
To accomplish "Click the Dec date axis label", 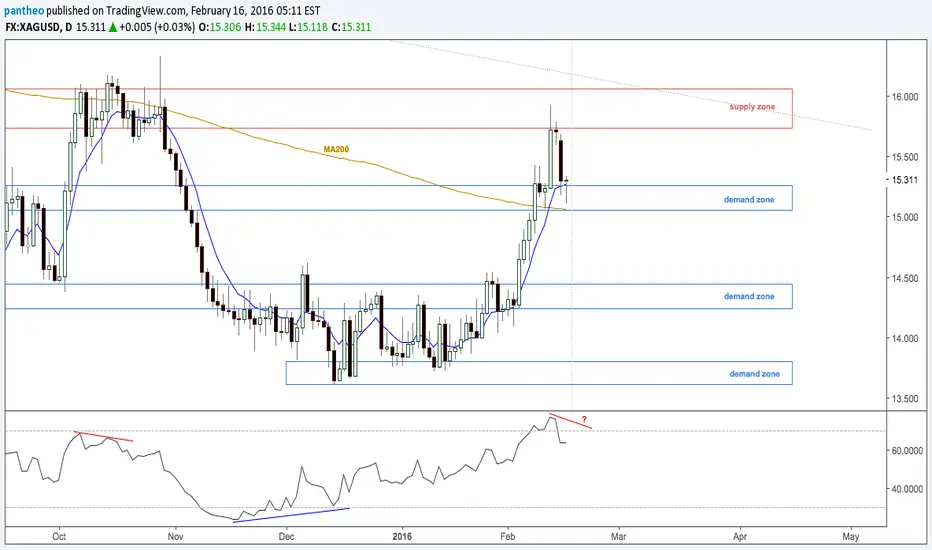I will 286,536.
